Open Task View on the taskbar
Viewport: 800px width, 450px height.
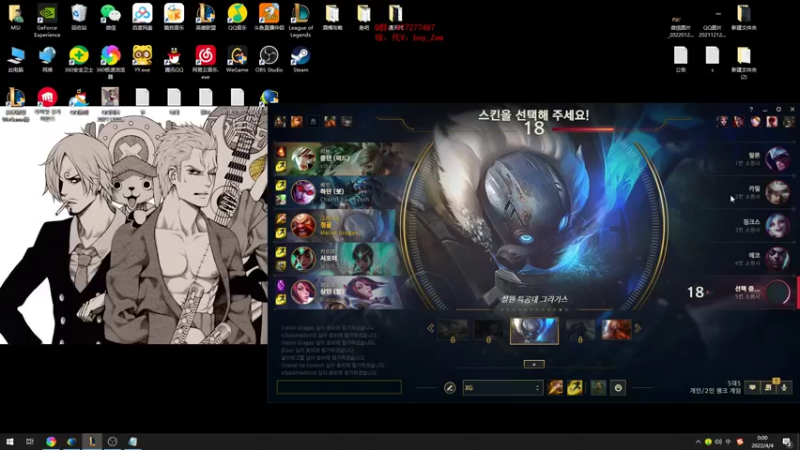pos(30,442)
